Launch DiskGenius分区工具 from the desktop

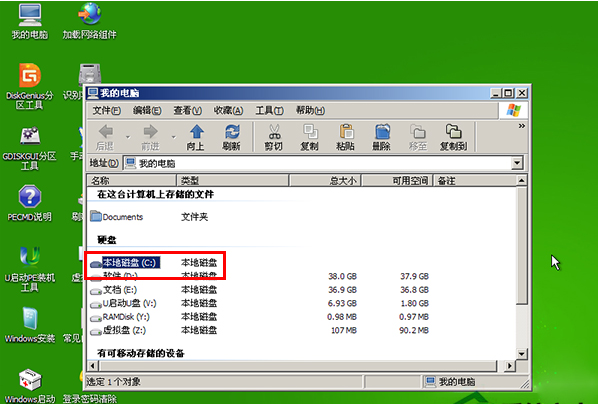[x=30, y=86]
